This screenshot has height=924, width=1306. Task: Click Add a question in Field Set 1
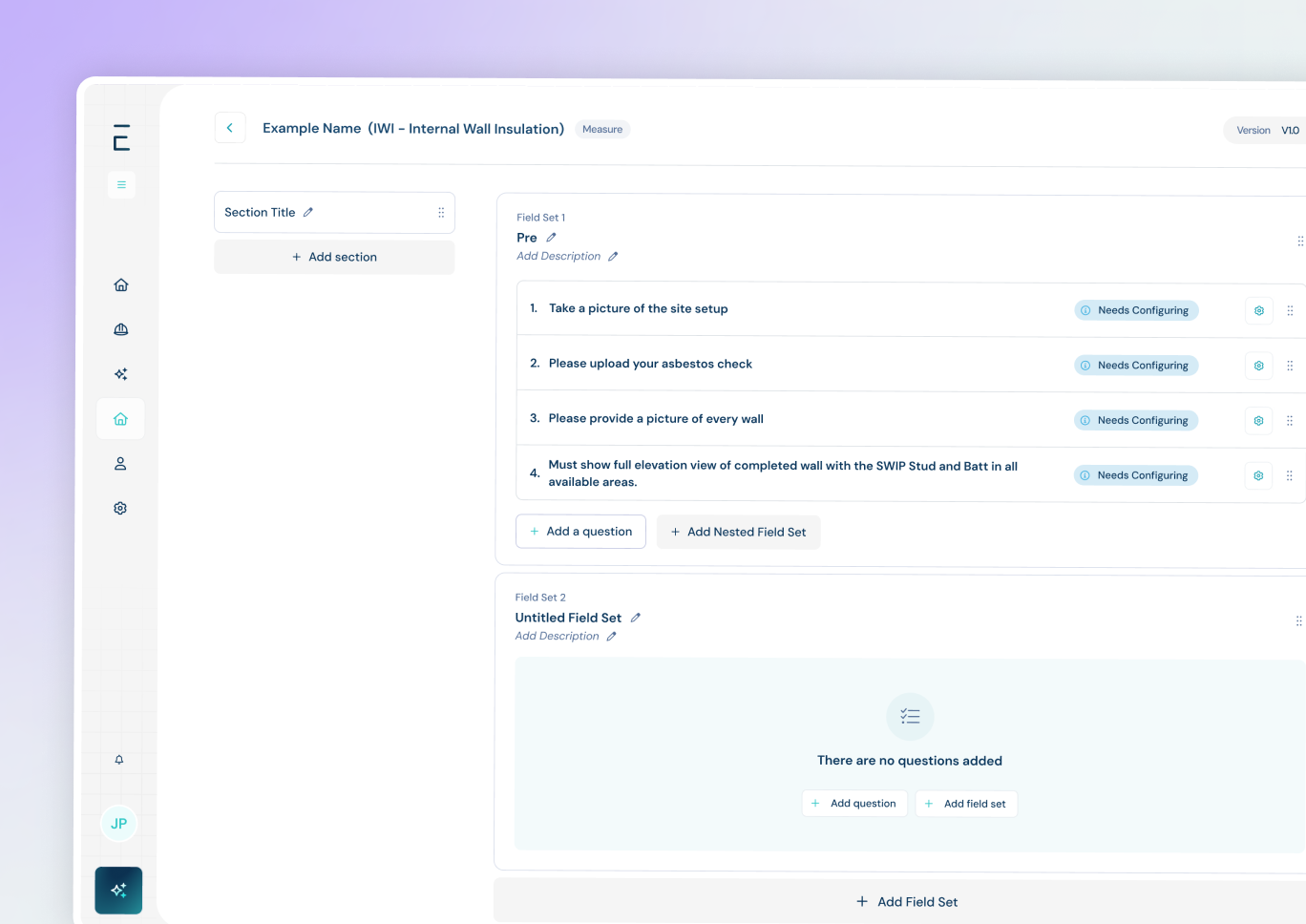[580, 532]
